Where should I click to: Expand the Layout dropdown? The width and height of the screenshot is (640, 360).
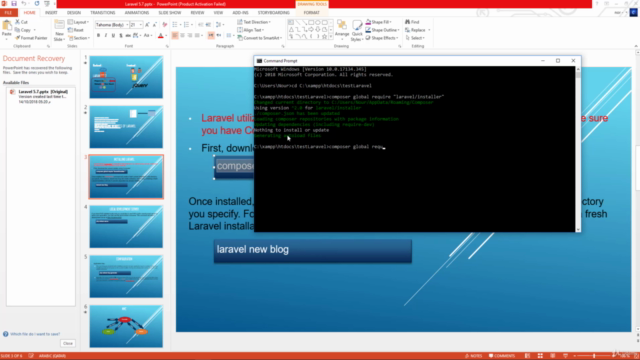point(78,22)
